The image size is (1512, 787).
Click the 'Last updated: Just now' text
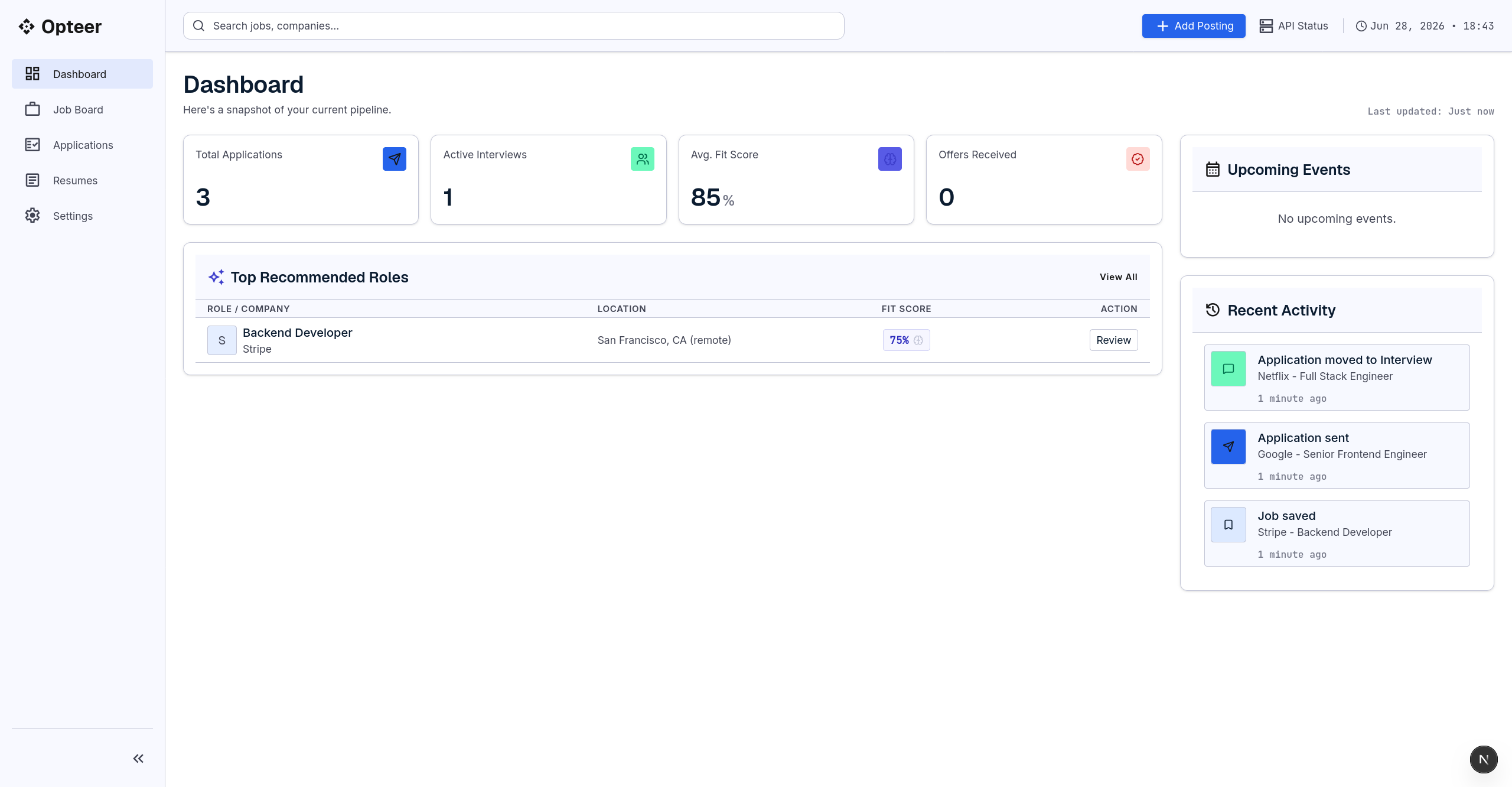coord(1430,112)
